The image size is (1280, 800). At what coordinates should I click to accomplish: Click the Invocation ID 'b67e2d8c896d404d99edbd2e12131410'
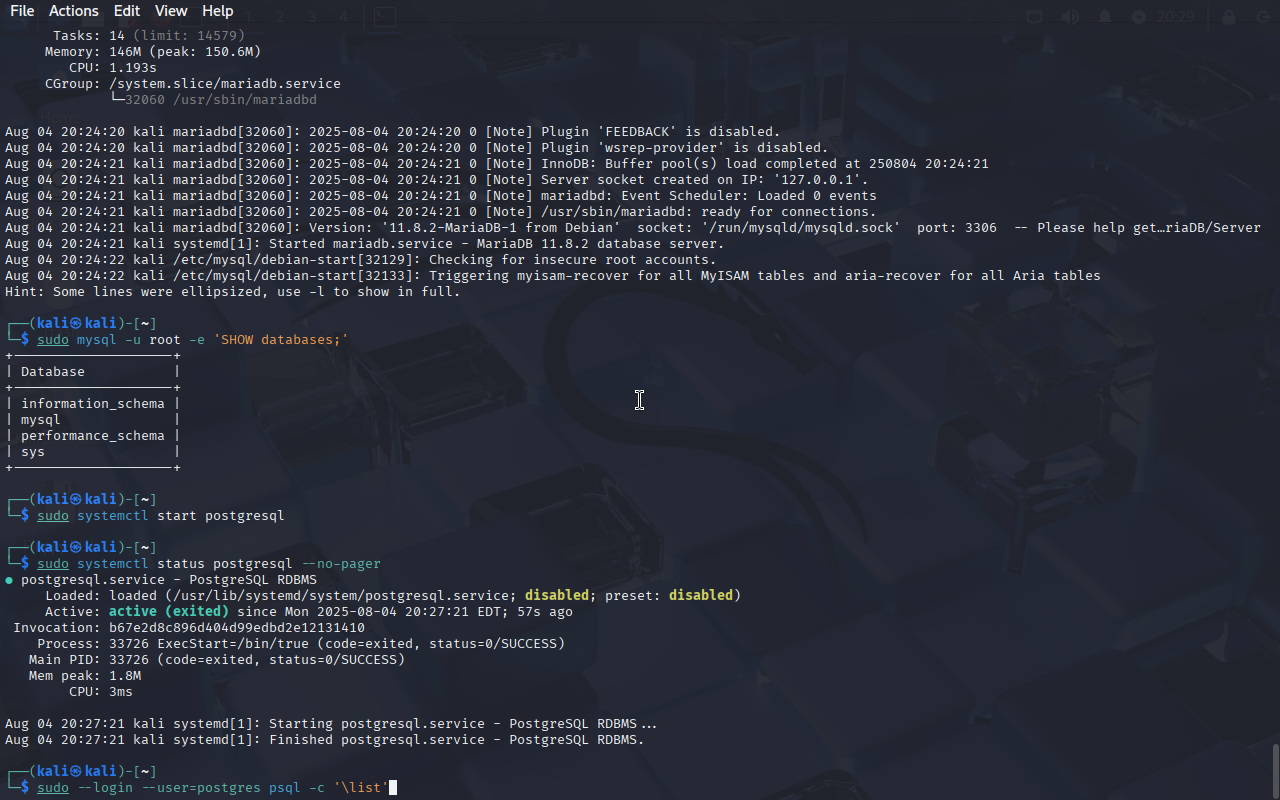tap(237, 628)
